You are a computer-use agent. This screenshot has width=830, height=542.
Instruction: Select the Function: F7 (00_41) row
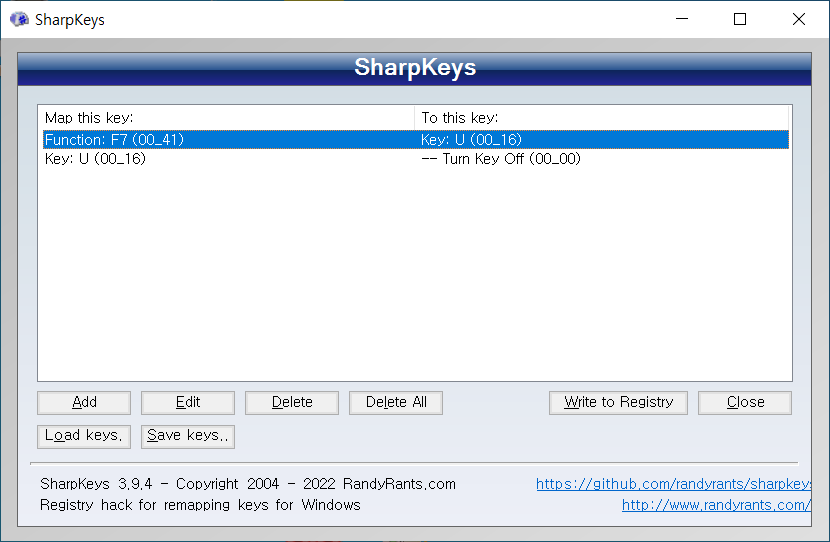416,140
